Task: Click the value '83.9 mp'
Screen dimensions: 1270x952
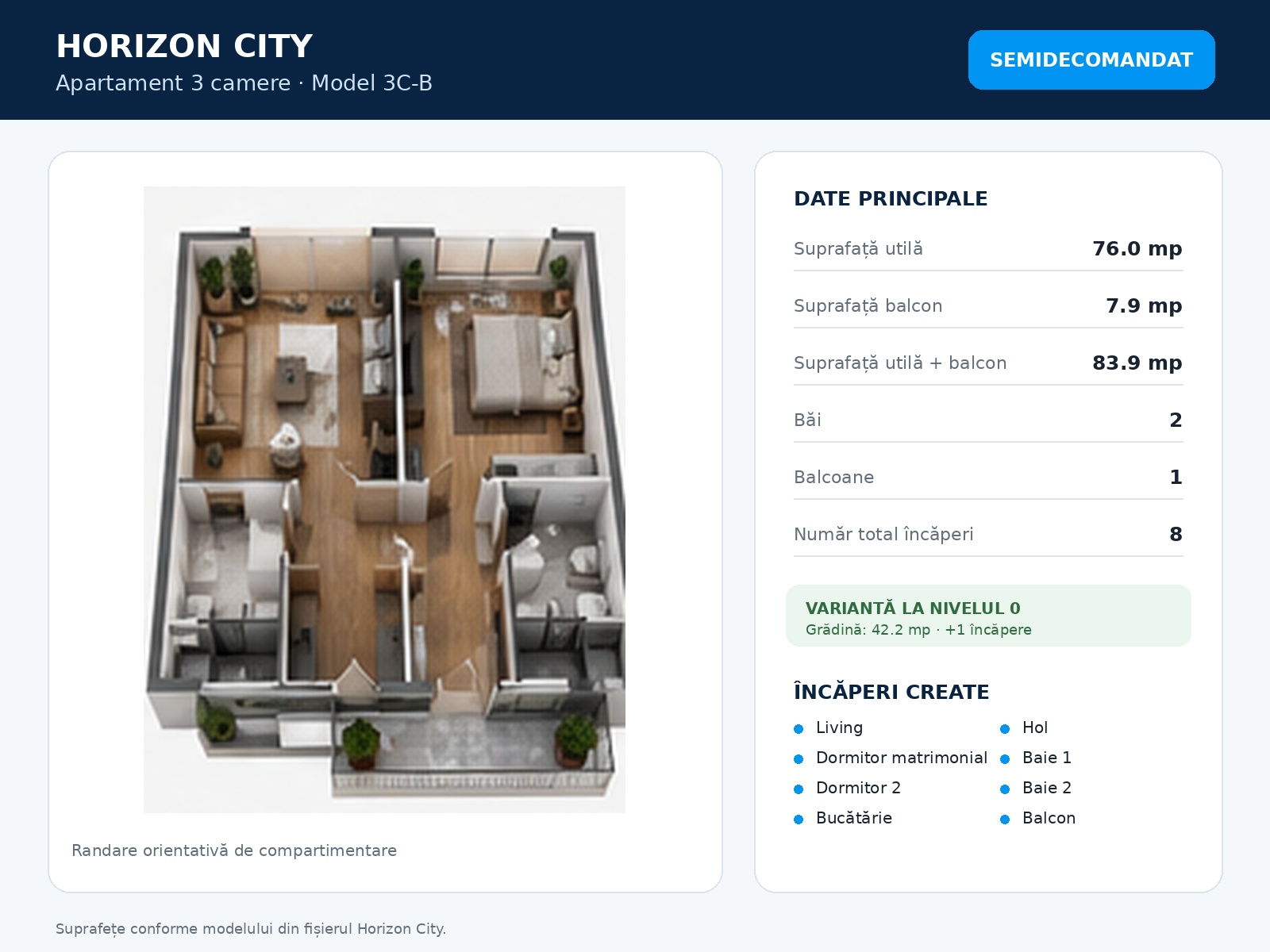Action: pos(1137,363)
